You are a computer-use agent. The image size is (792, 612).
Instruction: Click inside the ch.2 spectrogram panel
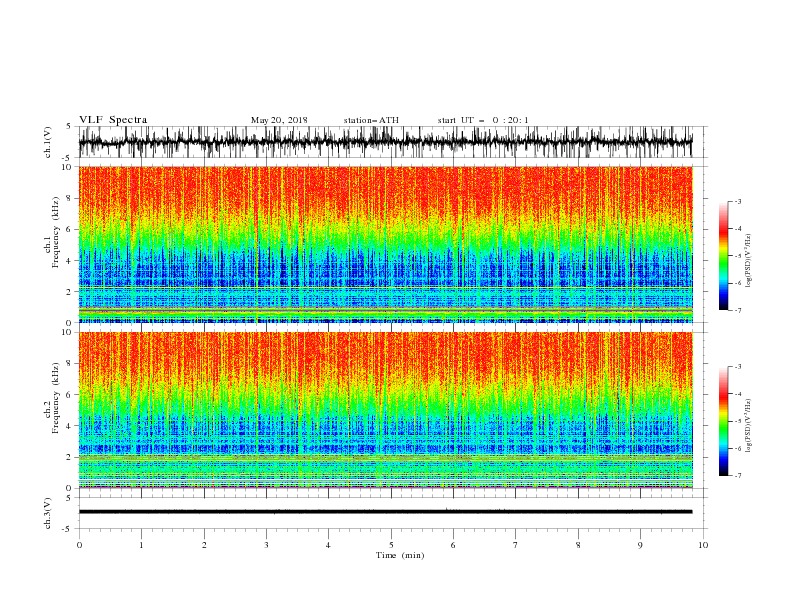pyautogui.click(x=385, y=410)
